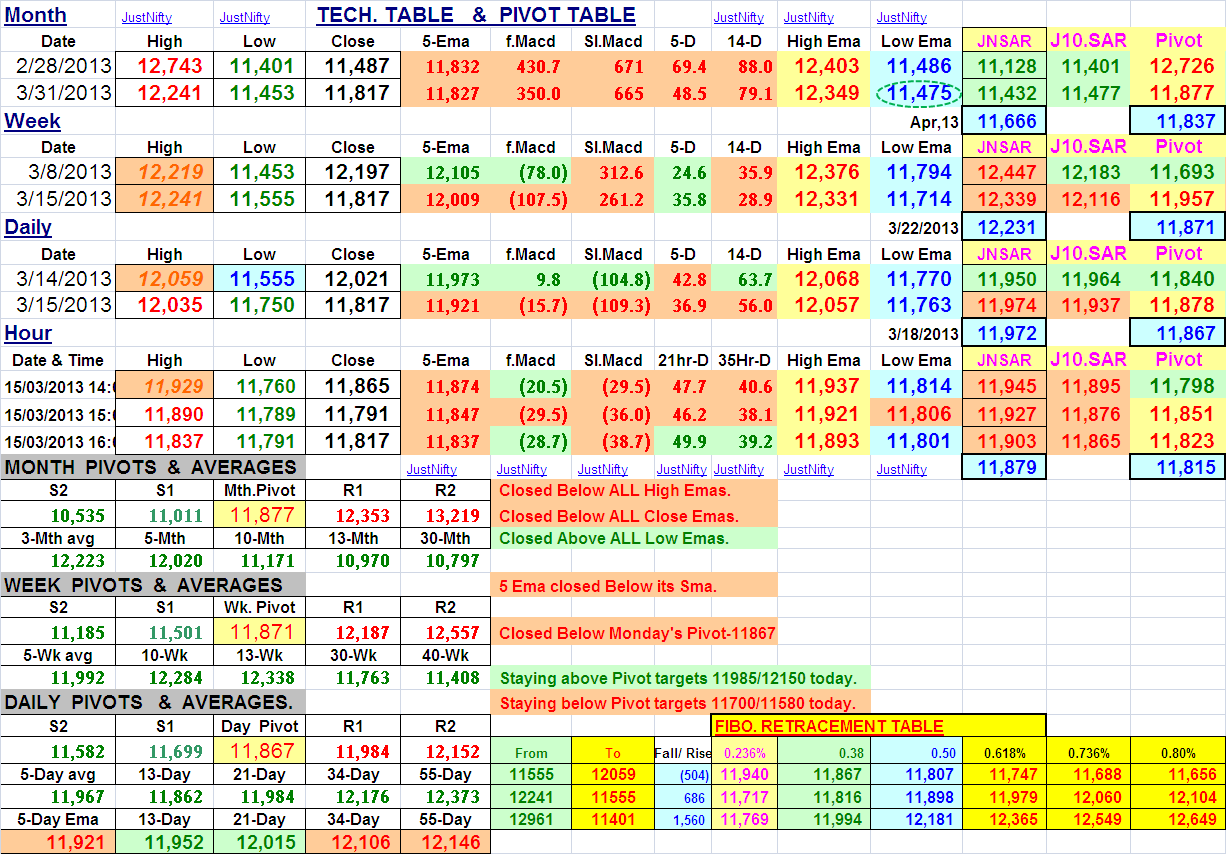This screenshot has height=854, width=1226.
Task: Select the 3/8/2013 week date cell
Action: tap(58, 172)
